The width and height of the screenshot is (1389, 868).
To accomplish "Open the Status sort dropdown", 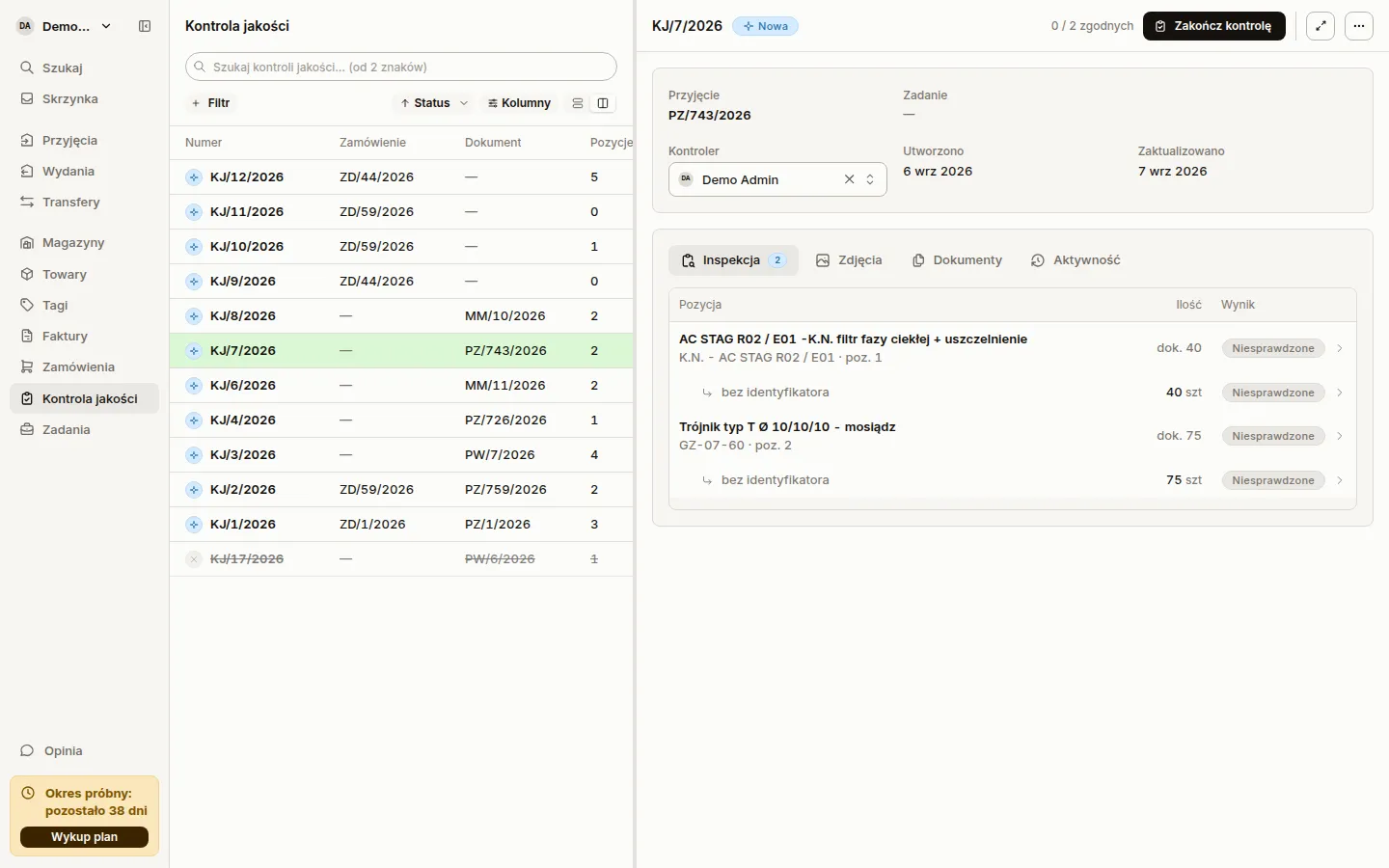I will [x=433, y=103].
